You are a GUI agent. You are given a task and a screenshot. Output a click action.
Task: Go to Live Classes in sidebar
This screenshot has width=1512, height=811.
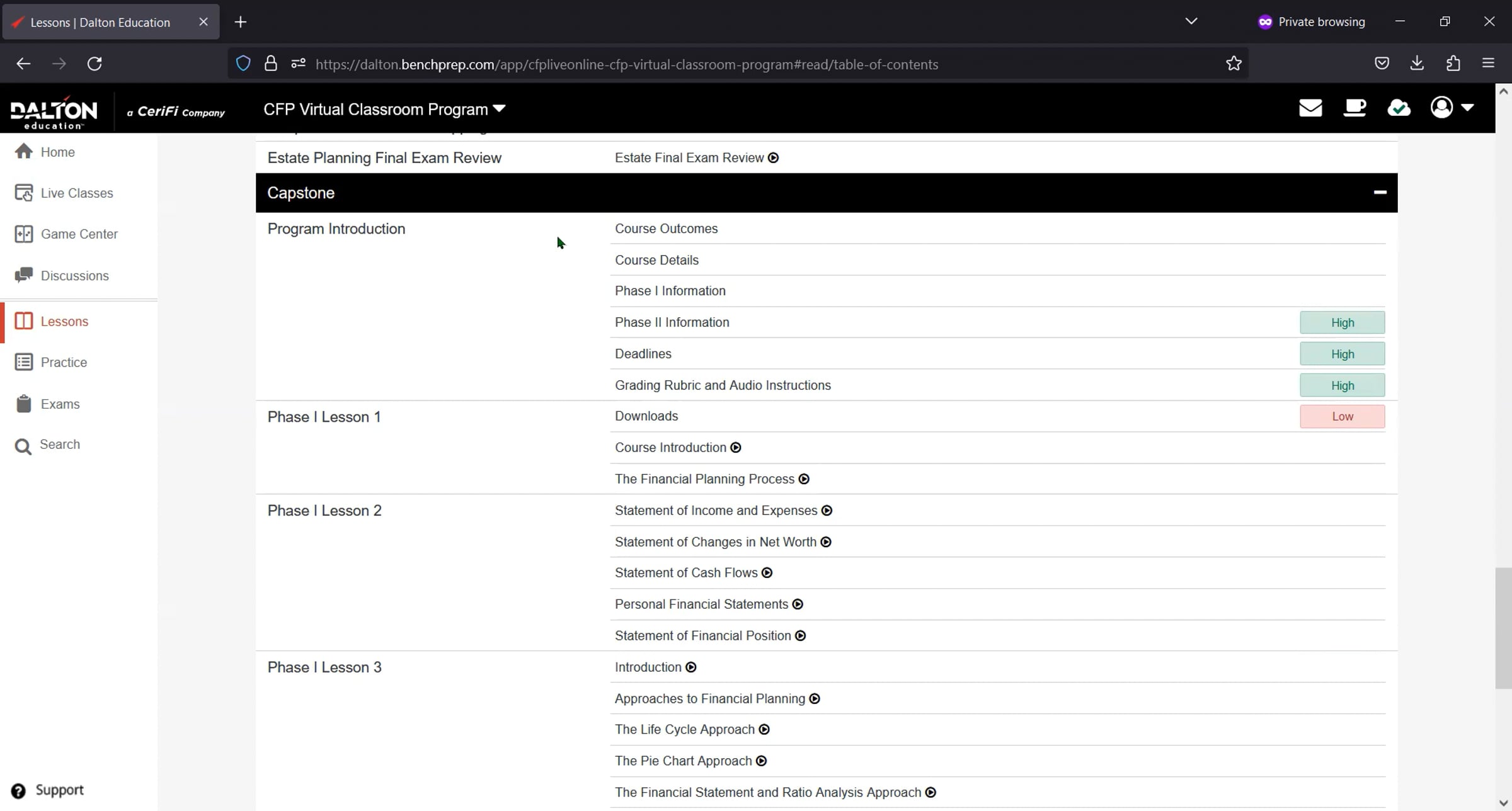(x=76, y=193)
